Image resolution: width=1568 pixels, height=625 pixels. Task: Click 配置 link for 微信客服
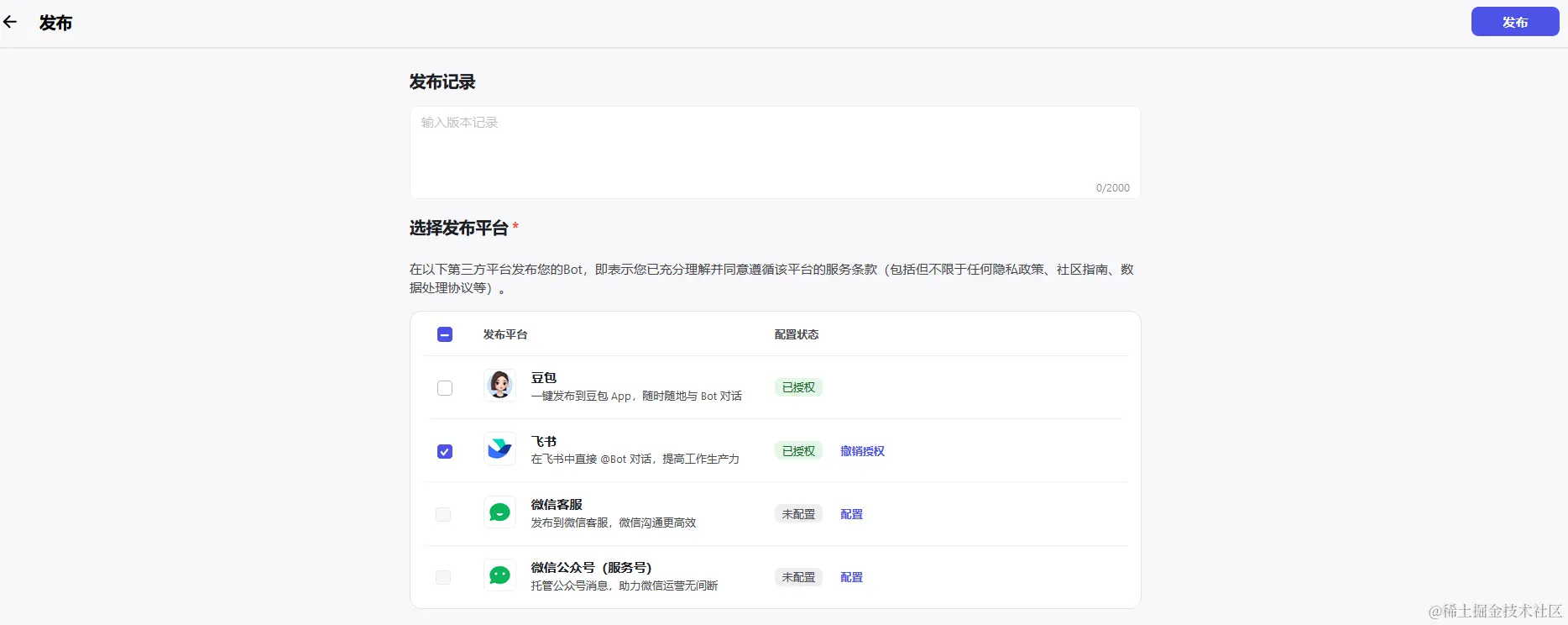(851, 514)
